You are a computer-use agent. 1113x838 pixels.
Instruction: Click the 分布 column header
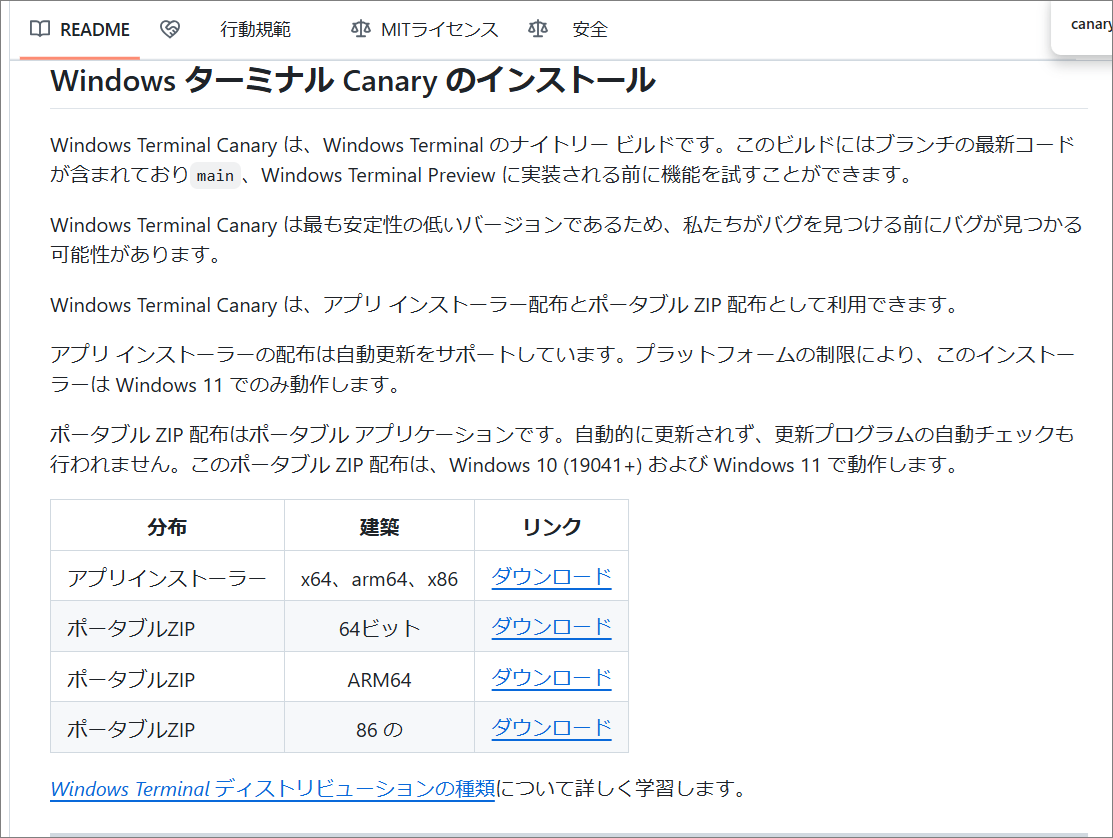tap(168, 526)
